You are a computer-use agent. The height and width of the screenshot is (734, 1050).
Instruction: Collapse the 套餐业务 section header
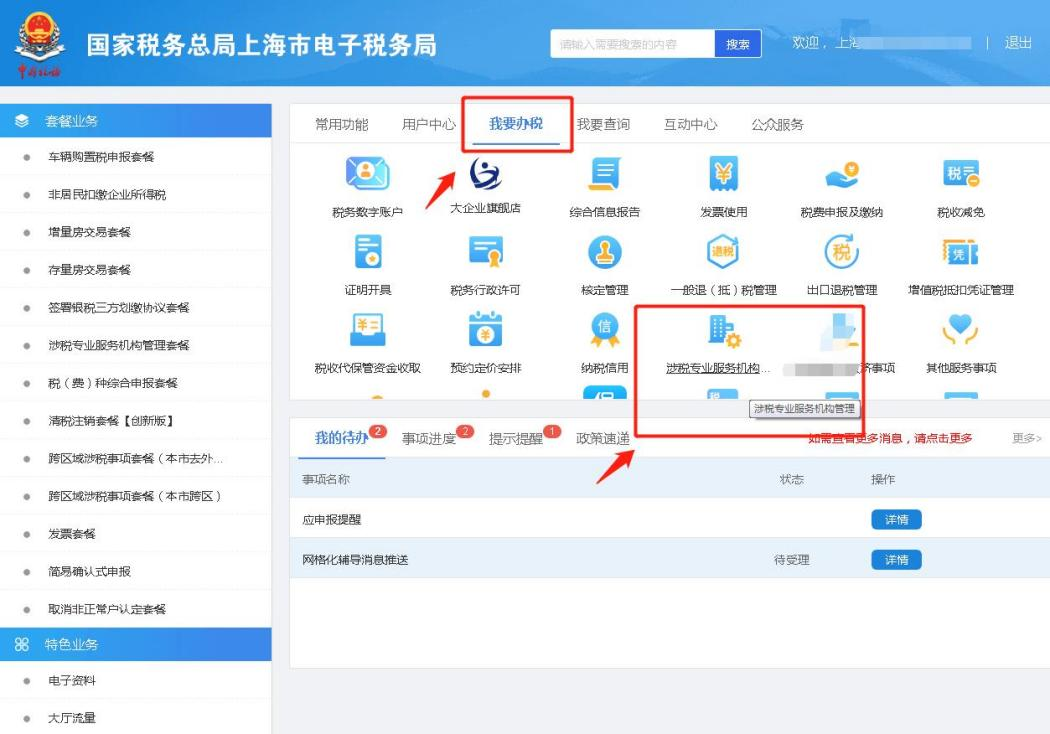(136, 121)
